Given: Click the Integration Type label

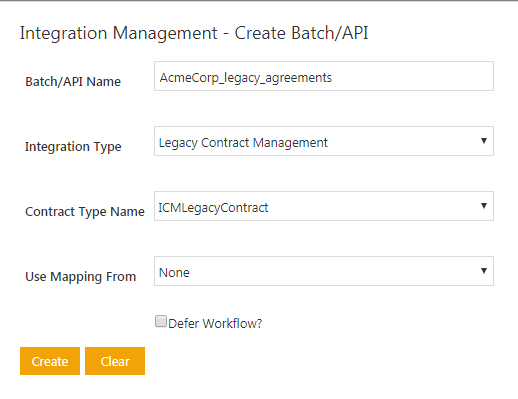Looking at the screenshot, I should (x=73, y=147).
